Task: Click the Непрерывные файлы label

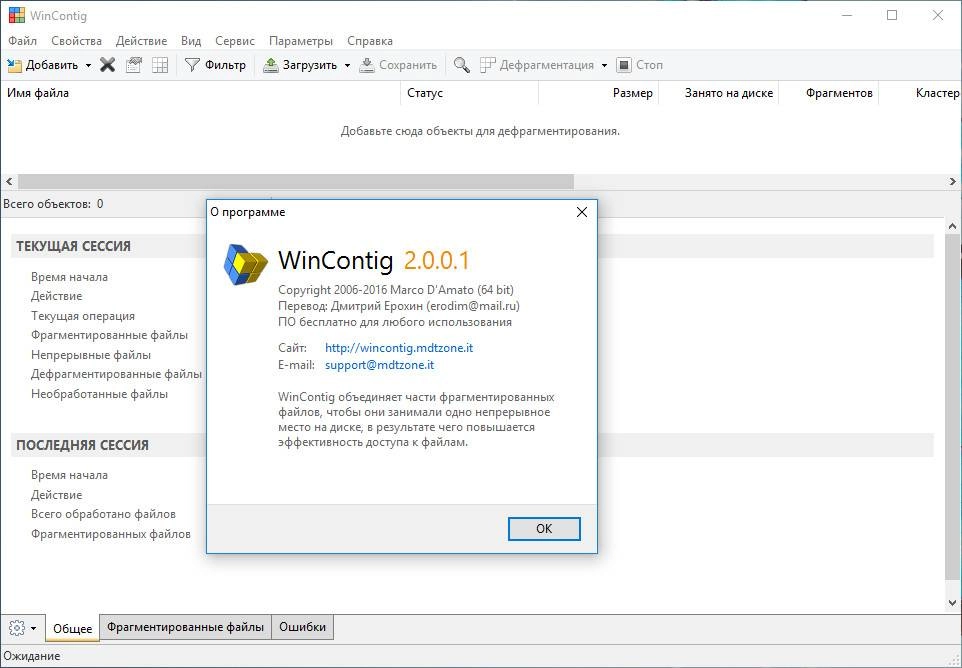Action: (91, 355)
